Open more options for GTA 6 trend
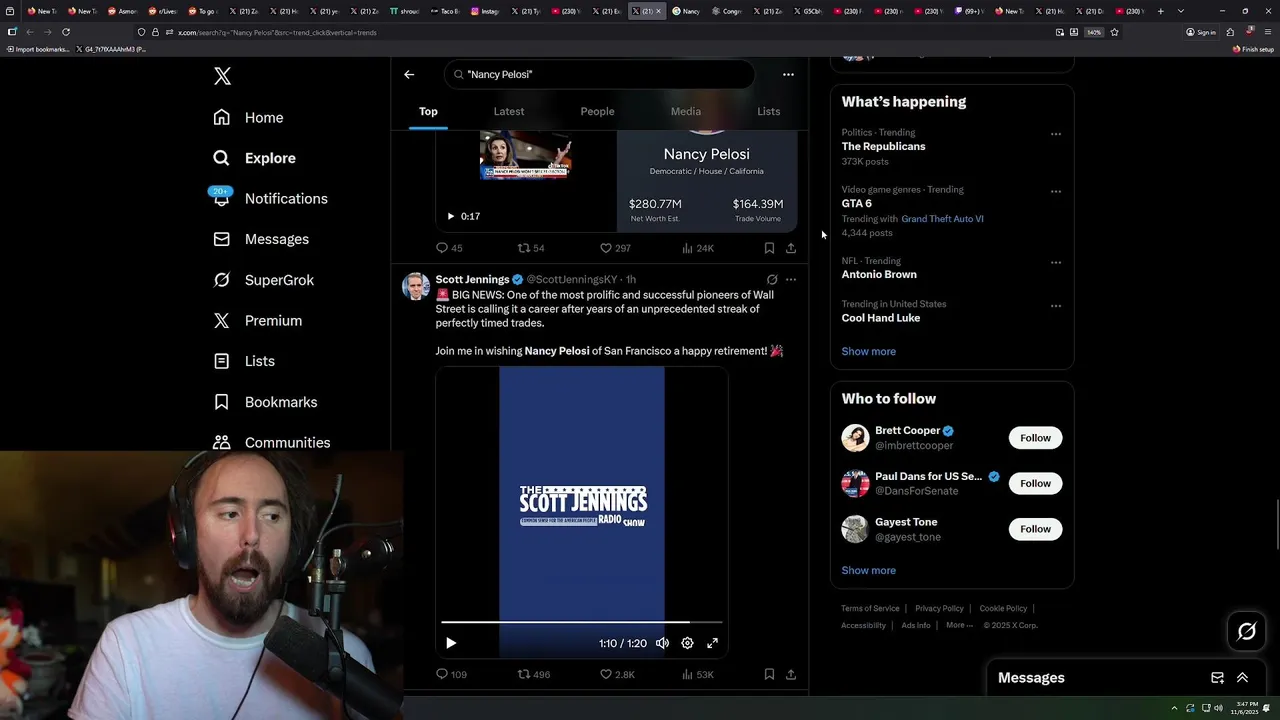This screenshot has width=1280, height=720. [x=1056, y=191]
